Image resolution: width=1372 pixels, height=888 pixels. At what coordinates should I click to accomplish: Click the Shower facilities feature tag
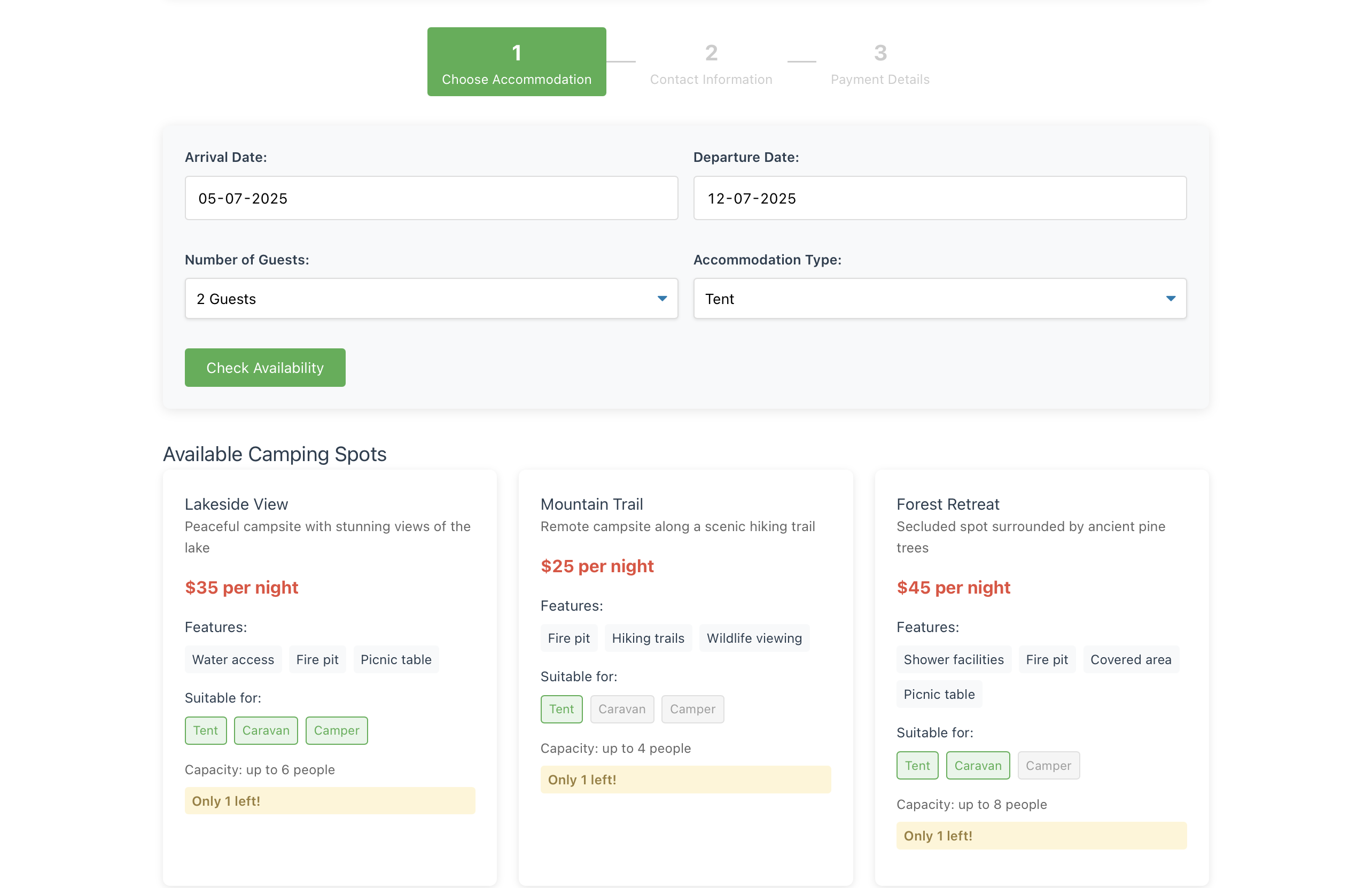pyautogui.click(x=954, y=660)
